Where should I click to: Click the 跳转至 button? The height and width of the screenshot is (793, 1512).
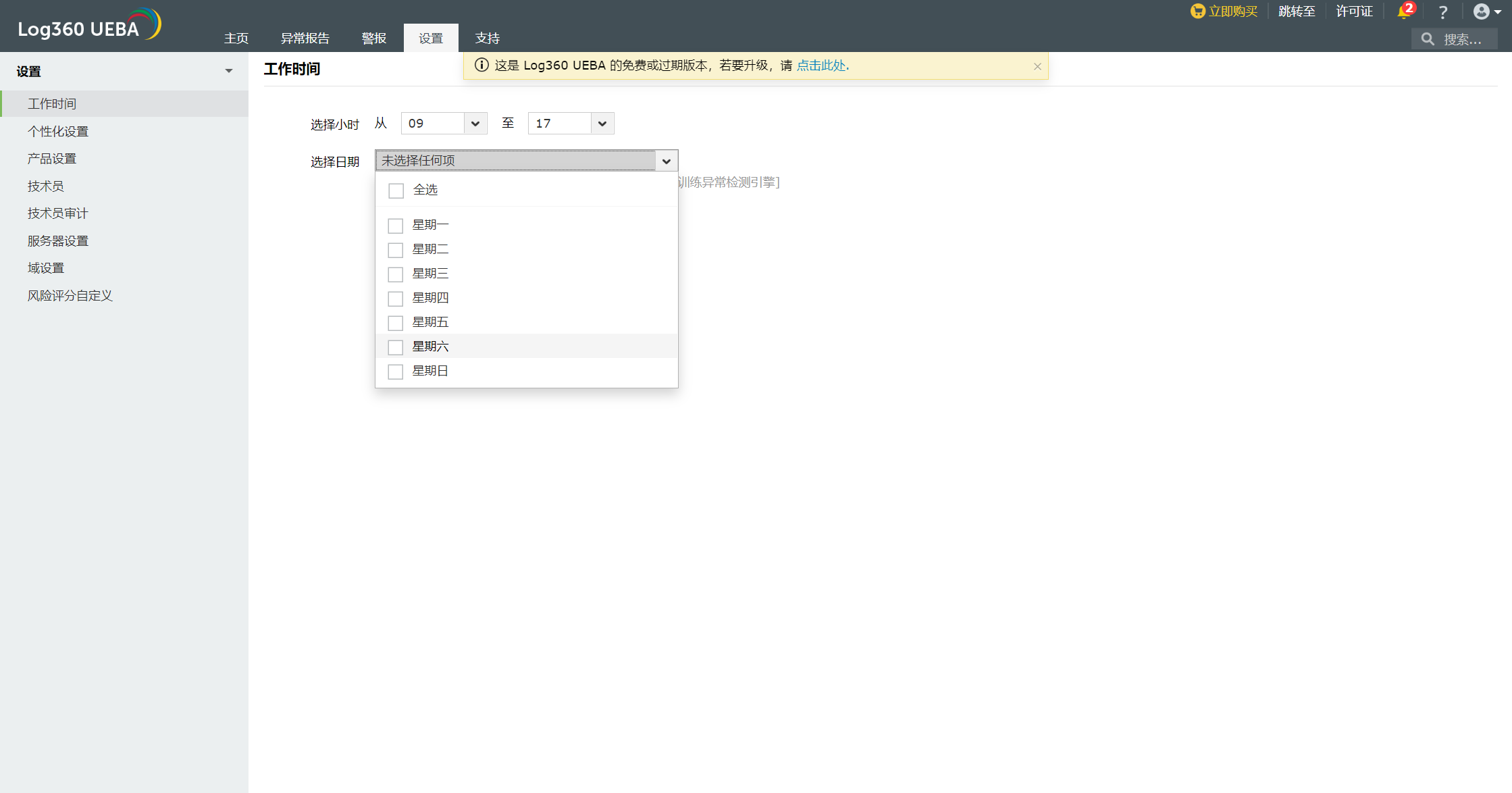[1295, 11]
